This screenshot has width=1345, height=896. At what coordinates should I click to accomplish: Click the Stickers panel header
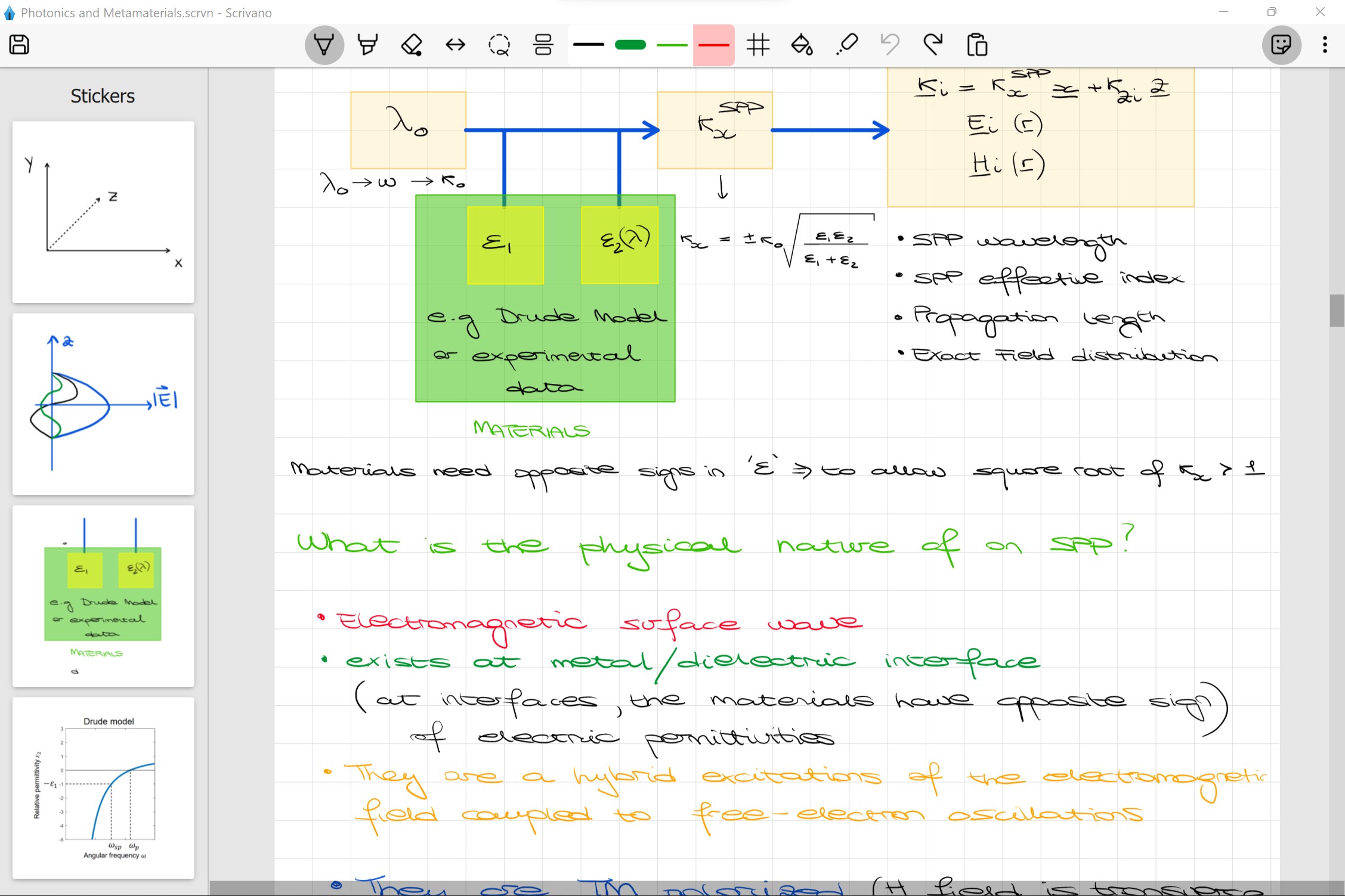point(103,95)
